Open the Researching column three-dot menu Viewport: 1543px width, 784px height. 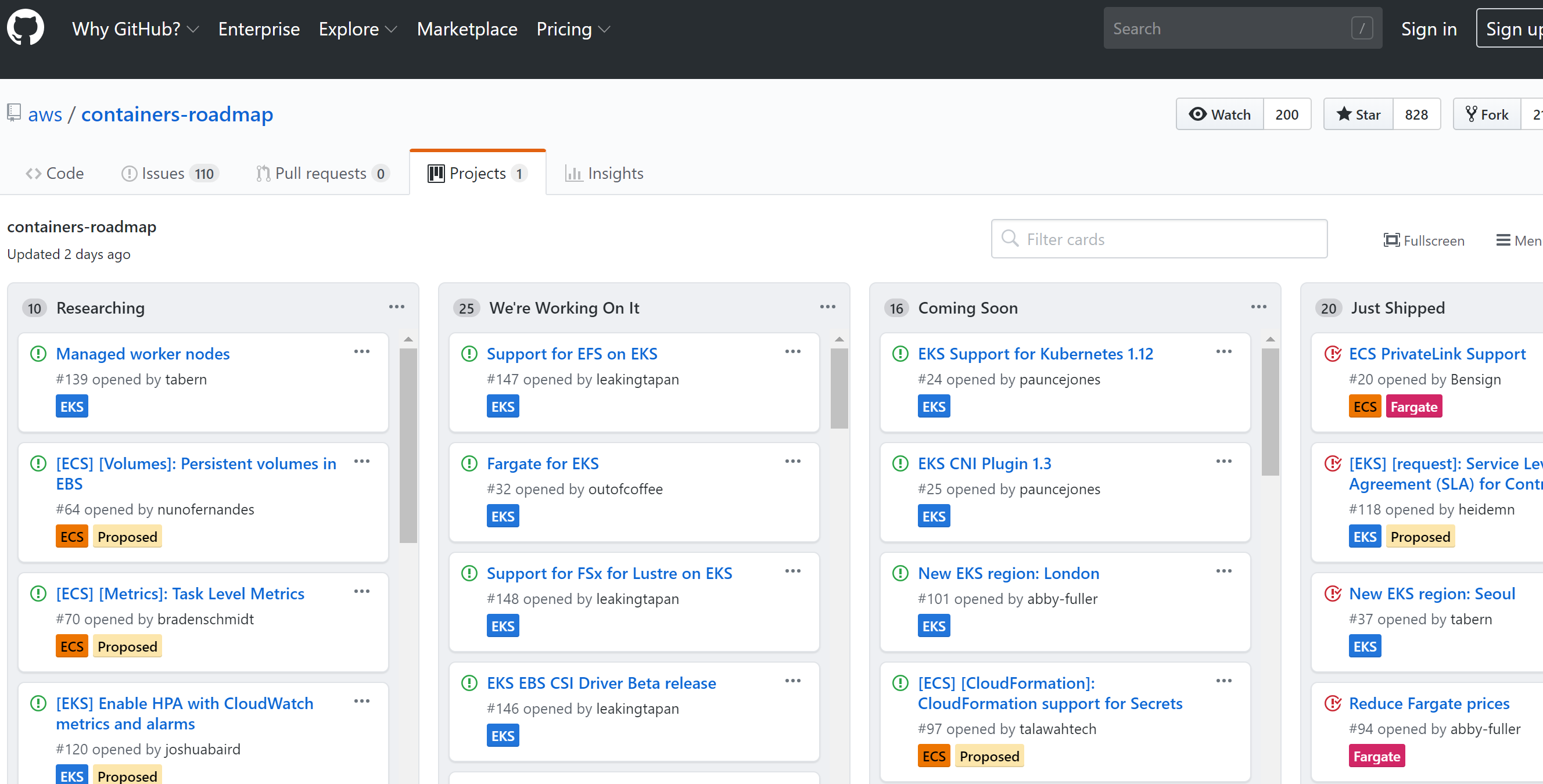(397, 307)
